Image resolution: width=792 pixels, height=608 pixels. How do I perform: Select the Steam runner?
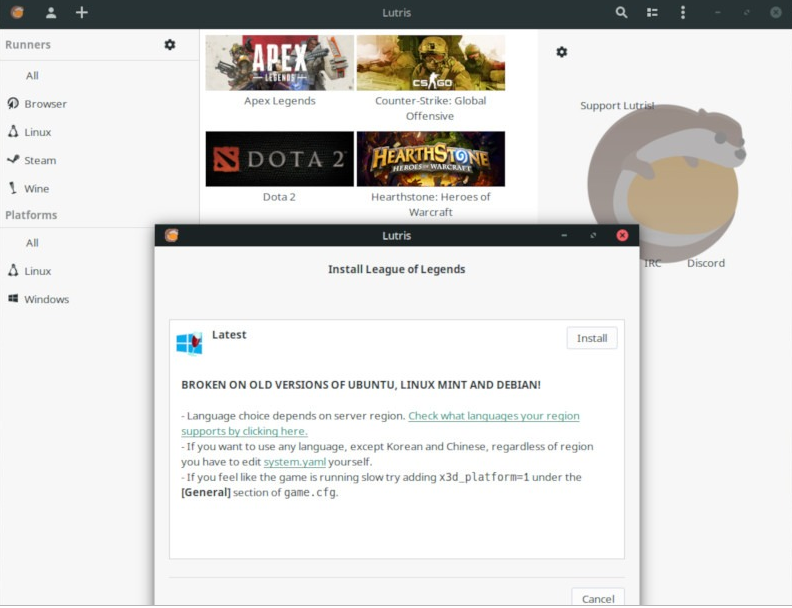(x=40, y=160)
